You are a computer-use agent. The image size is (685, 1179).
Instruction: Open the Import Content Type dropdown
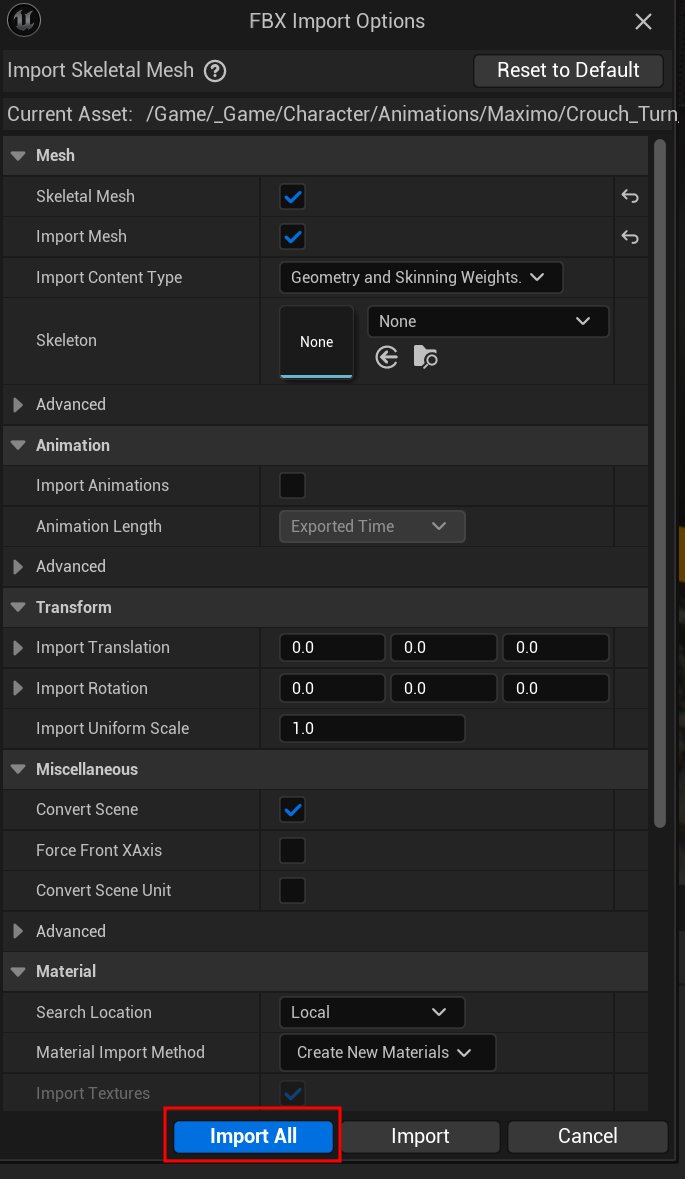tap(421, 277)
